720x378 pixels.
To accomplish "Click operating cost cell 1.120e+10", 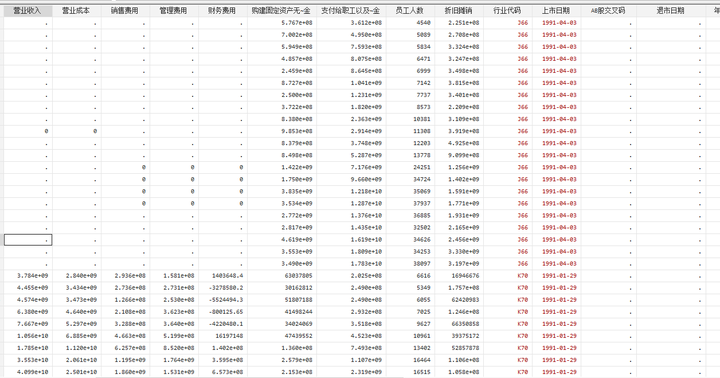I will (77, 348).
